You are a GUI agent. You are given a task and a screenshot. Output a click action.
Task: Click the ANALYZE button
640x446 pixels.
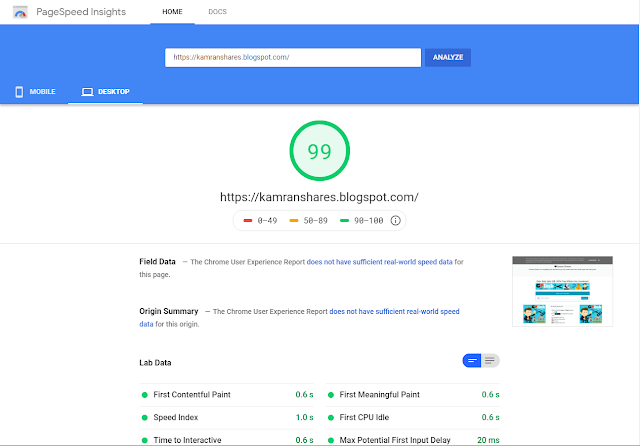click(x=448, y=58)
